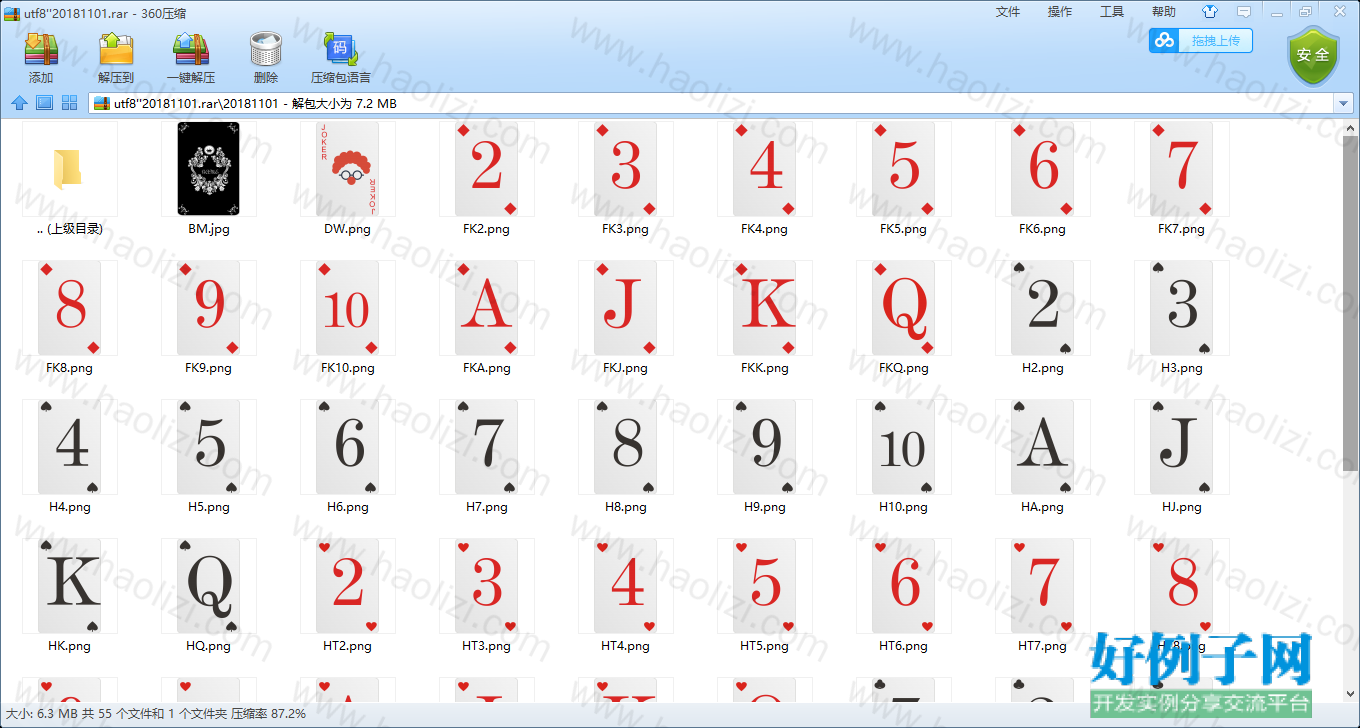Click the 删除 trash can icon

pos(266,50)
